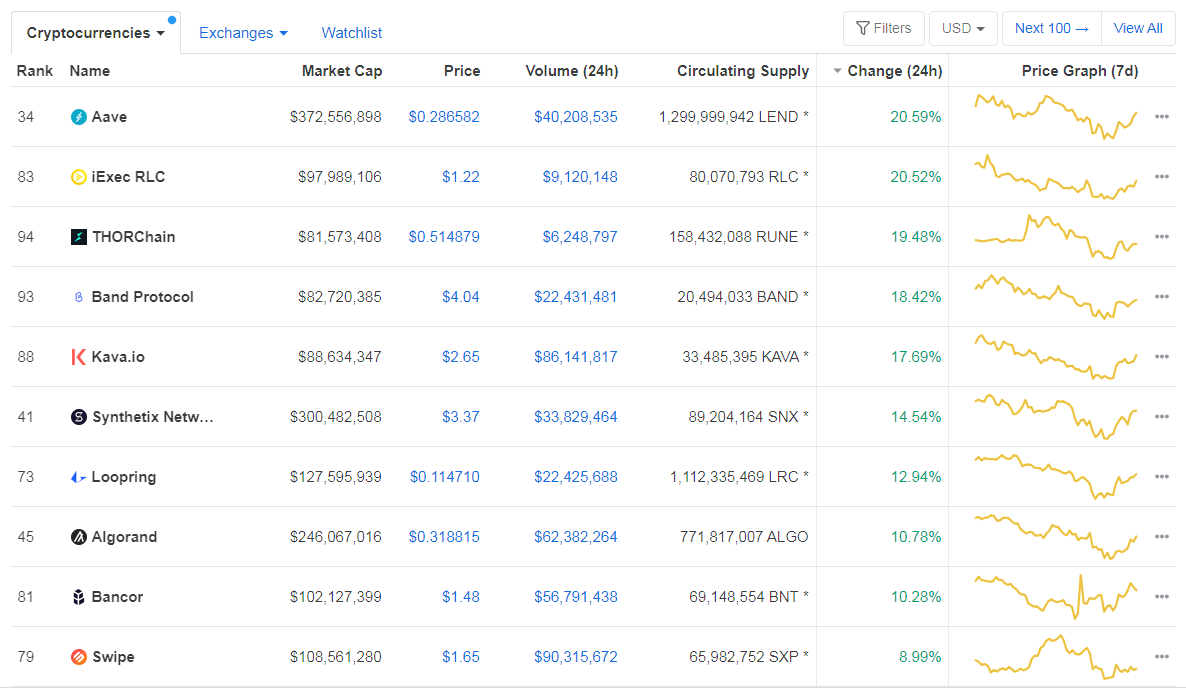View Aave 7-day price graph
Image resolution: width=1186 pixels, height=689 pixels.
point(1056,116)
